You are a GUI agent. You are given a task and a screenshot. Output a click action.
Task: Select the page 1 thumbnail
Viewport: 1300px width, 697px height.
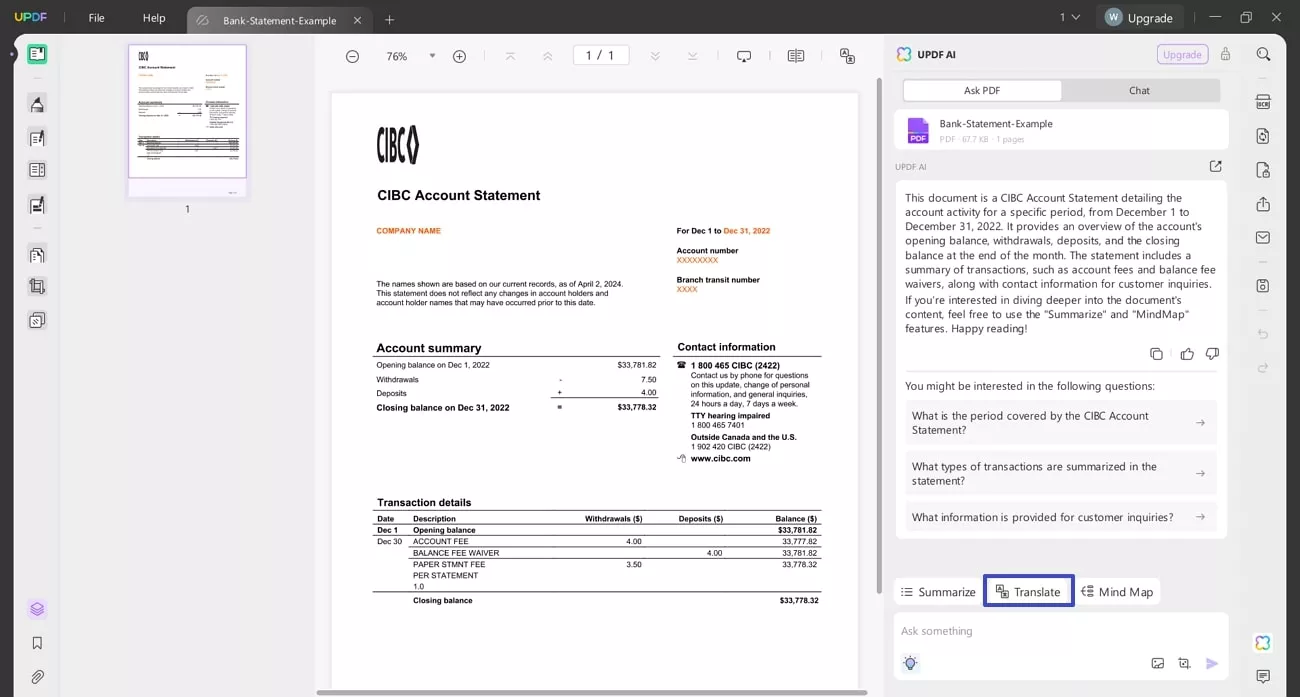pos(187,112)
